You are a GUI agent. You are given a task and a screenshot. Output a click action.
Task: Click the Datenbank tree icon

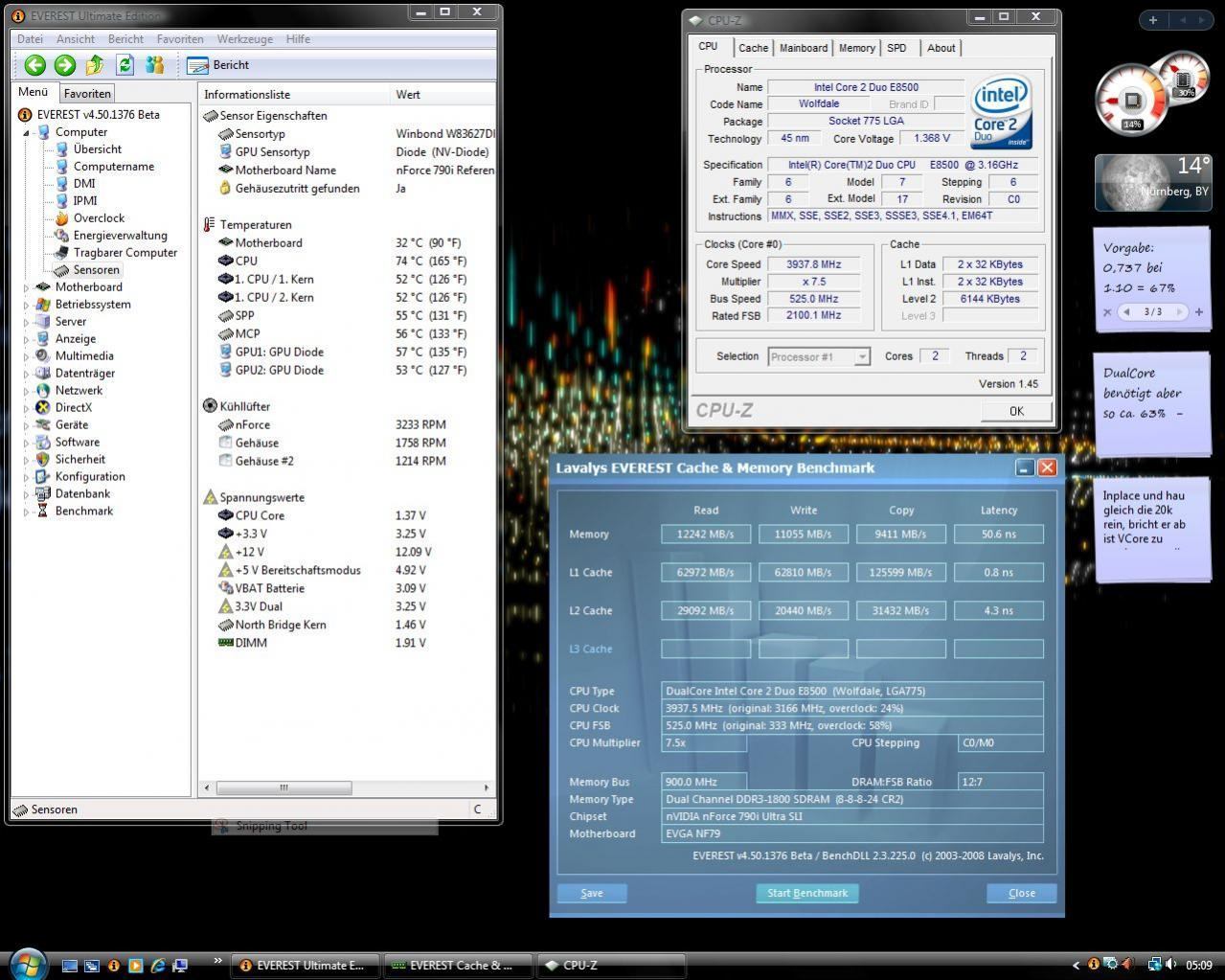click(43, 494)
